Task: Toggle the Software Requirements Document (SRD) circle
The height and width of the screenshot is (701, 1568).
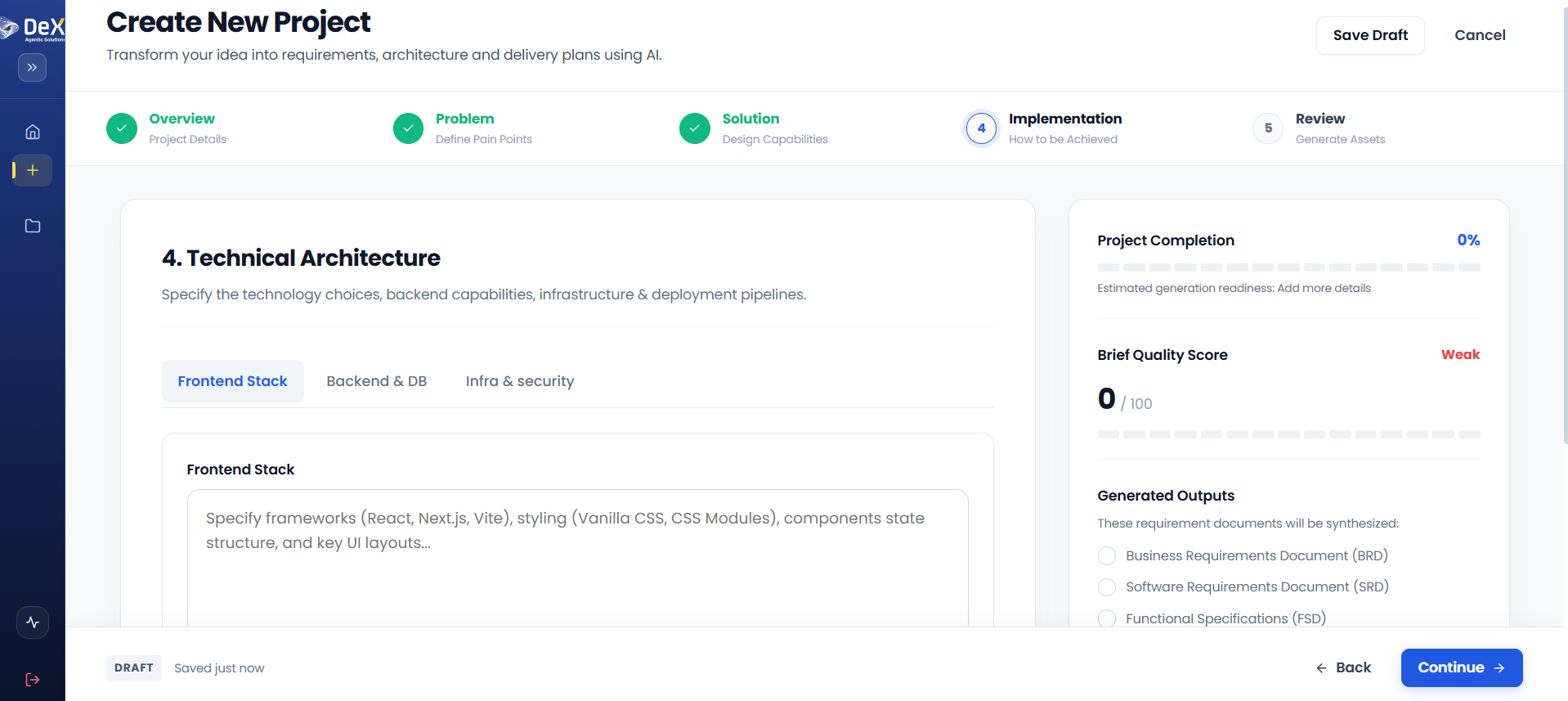Action: pos(1107,587)
